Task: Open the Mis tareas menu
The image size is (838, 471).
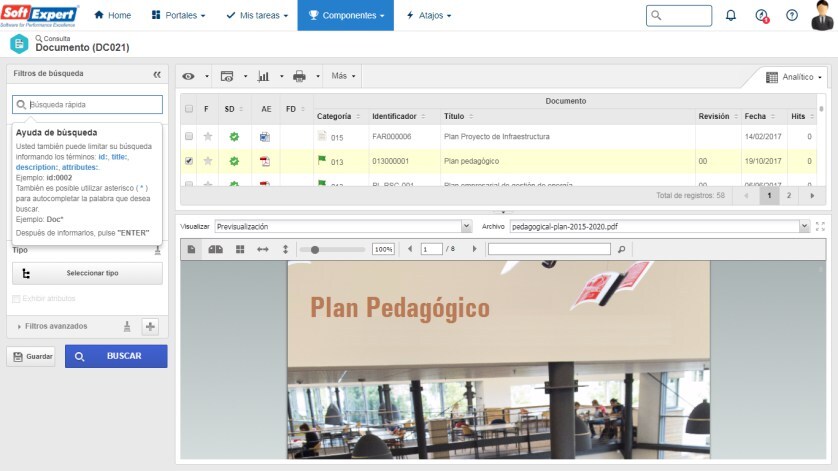Action: [257, 16]
